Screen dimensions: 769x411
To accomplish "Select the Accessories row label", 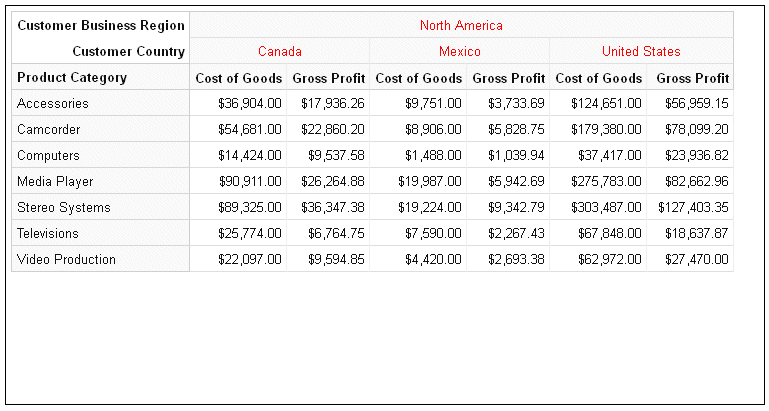I will pos(52,103).
